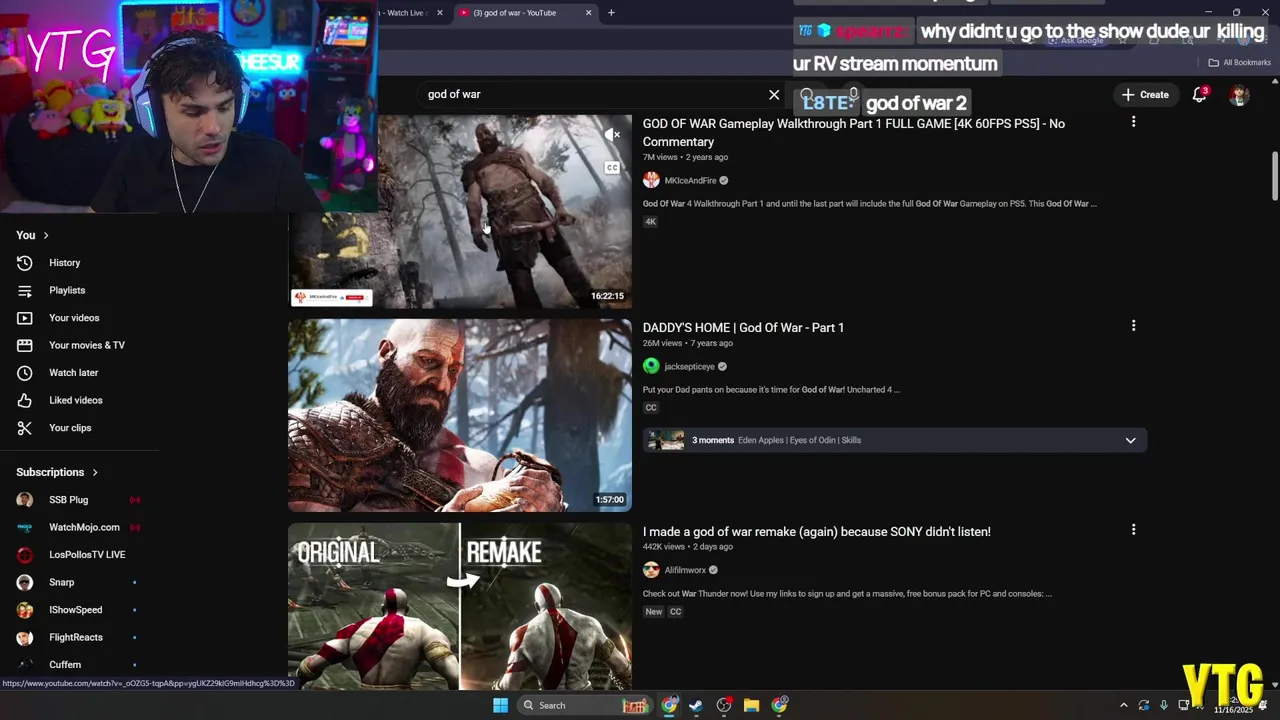Open options menu for GOD OF WAR Walkthrough video
Screen dimensions: 1280x720
(1133, 122)
